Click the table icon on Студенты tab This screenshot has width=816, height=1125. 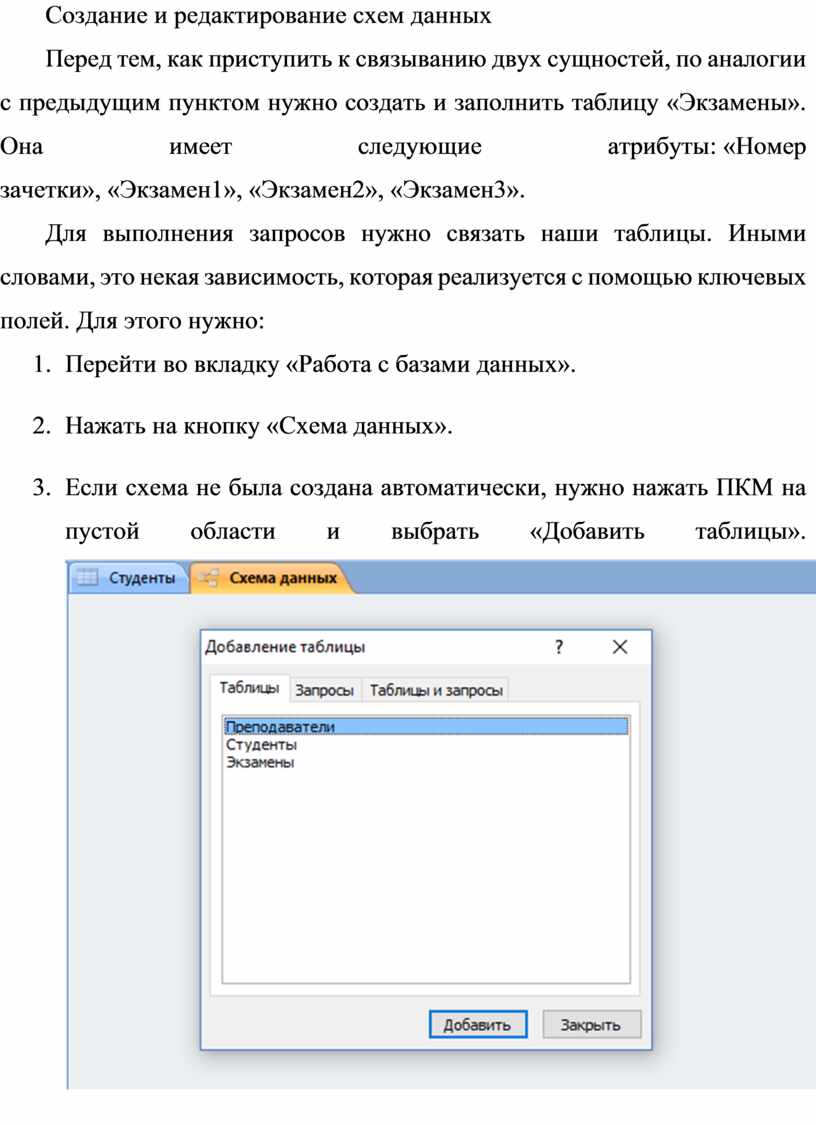tap(88, 578)
